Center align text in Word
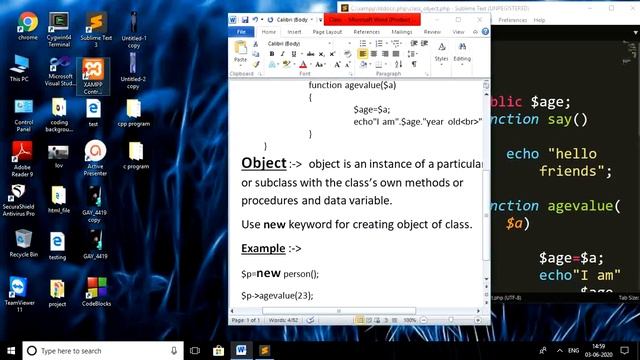This screenshot has width=640, height=360. pyautogui.click(x=373, y=54)
